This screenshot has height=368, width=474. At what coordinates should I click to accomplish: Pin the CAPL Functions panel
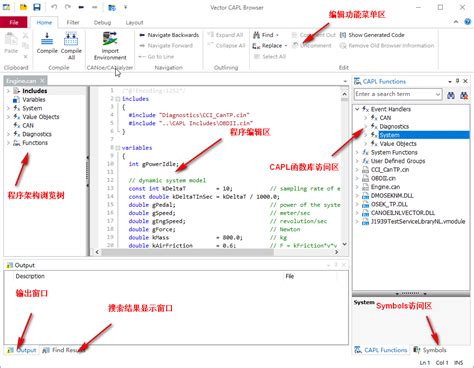click(x=457, y=81)
